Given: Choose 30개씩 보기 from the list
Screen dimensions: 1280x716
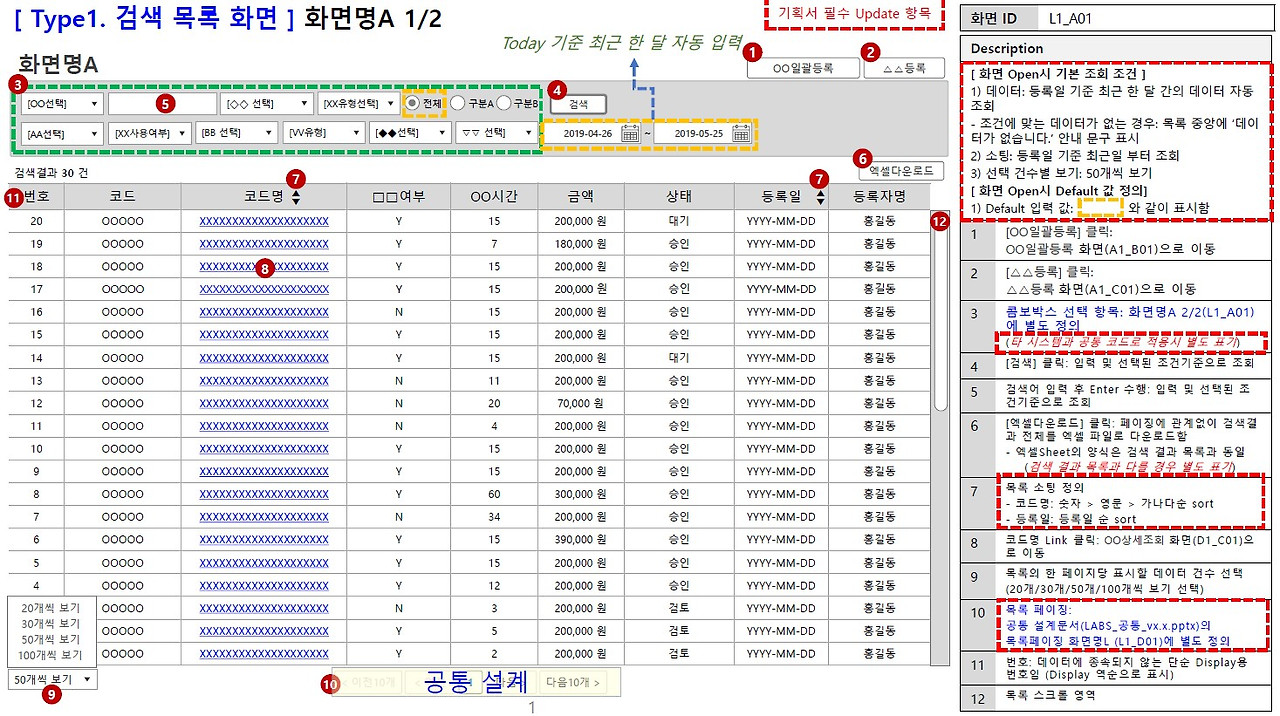Looking at the screenshot, I should pos(52,623).
